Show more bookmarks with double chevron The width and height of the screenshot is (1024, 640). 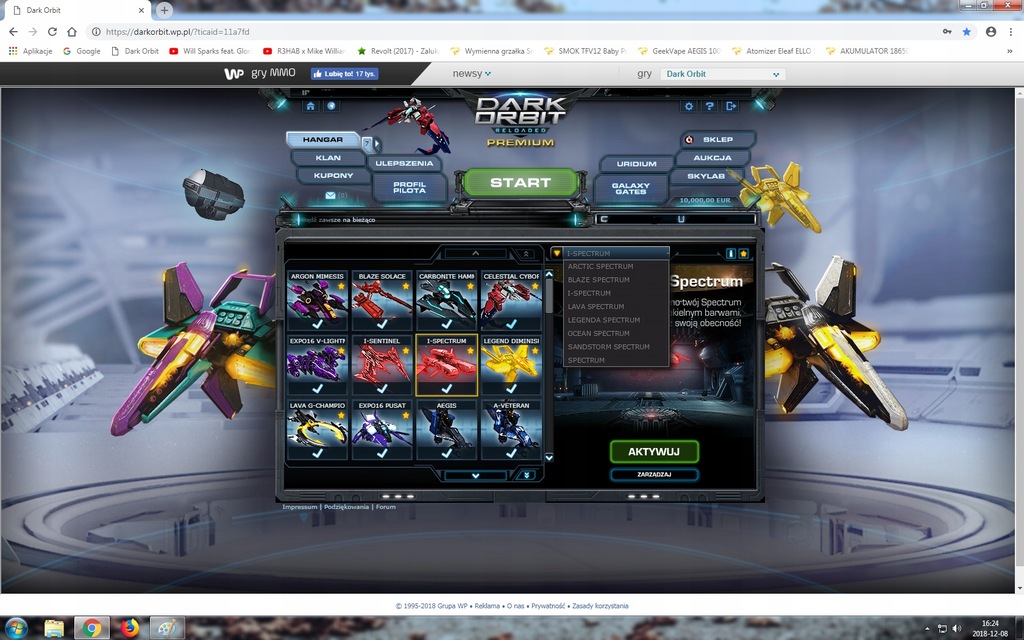coord(1010,51)
